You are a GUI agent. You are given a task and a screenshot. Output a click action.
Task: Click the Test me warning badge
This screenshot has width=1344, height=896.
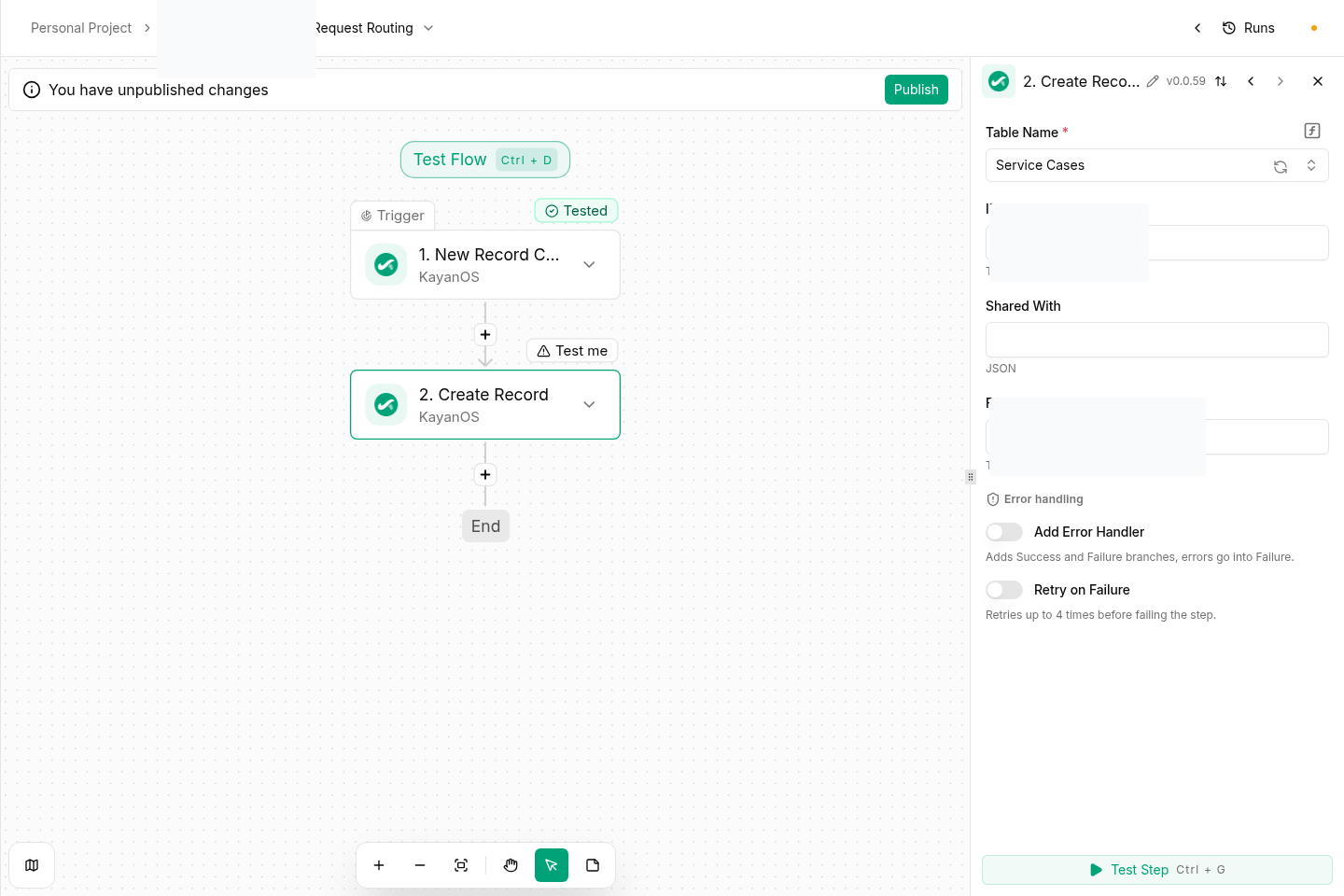pyautogui.click(x=572, y=351)
